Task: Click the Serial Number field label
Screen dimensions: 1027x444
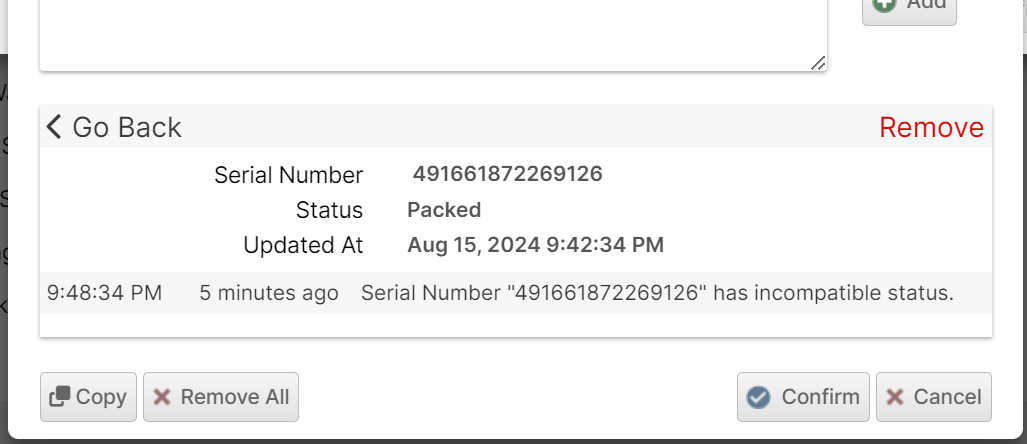Action: coord(288,175)
